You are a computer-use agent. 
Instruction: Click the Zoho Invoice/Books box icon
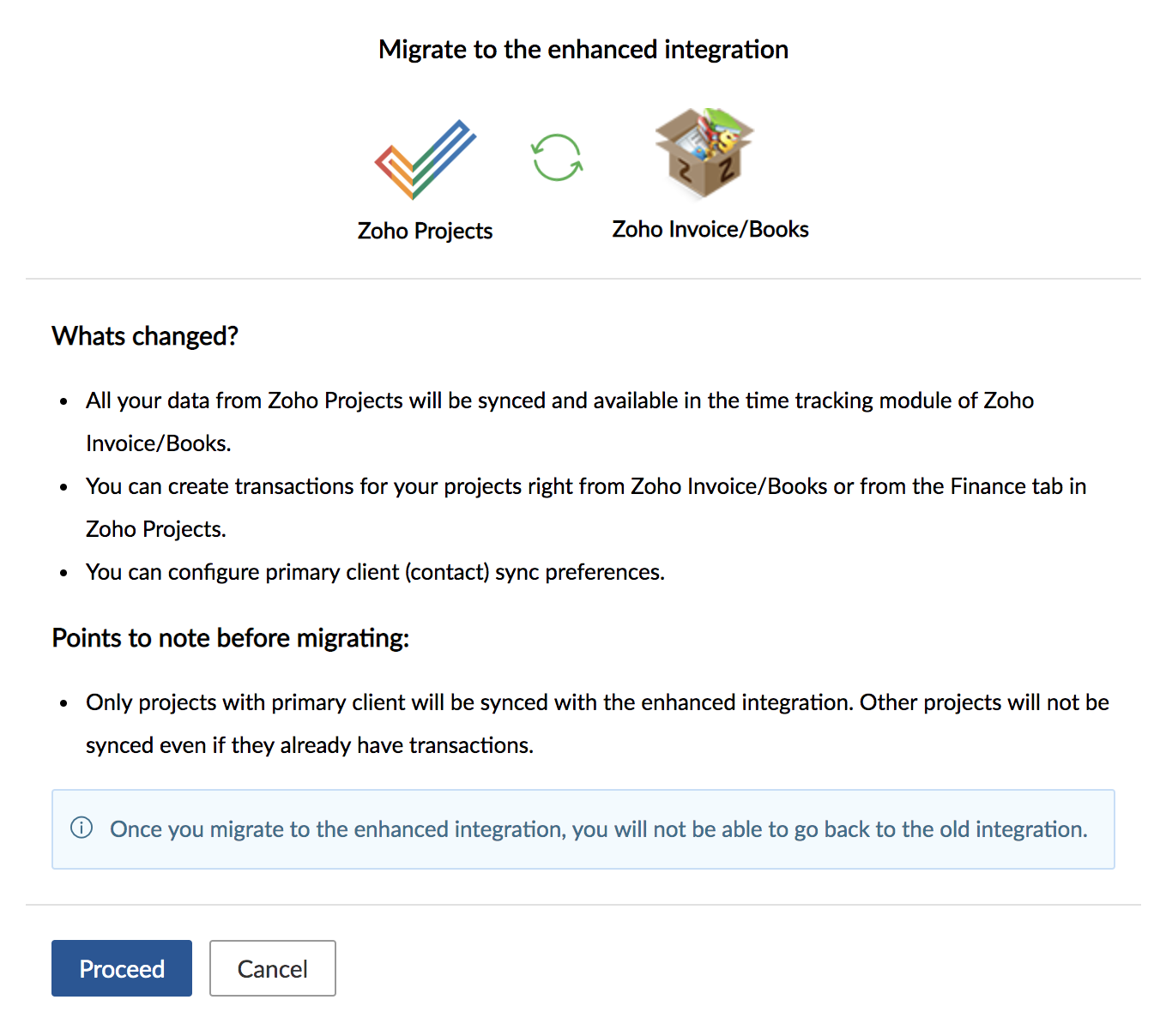click(x=704, y=153)
